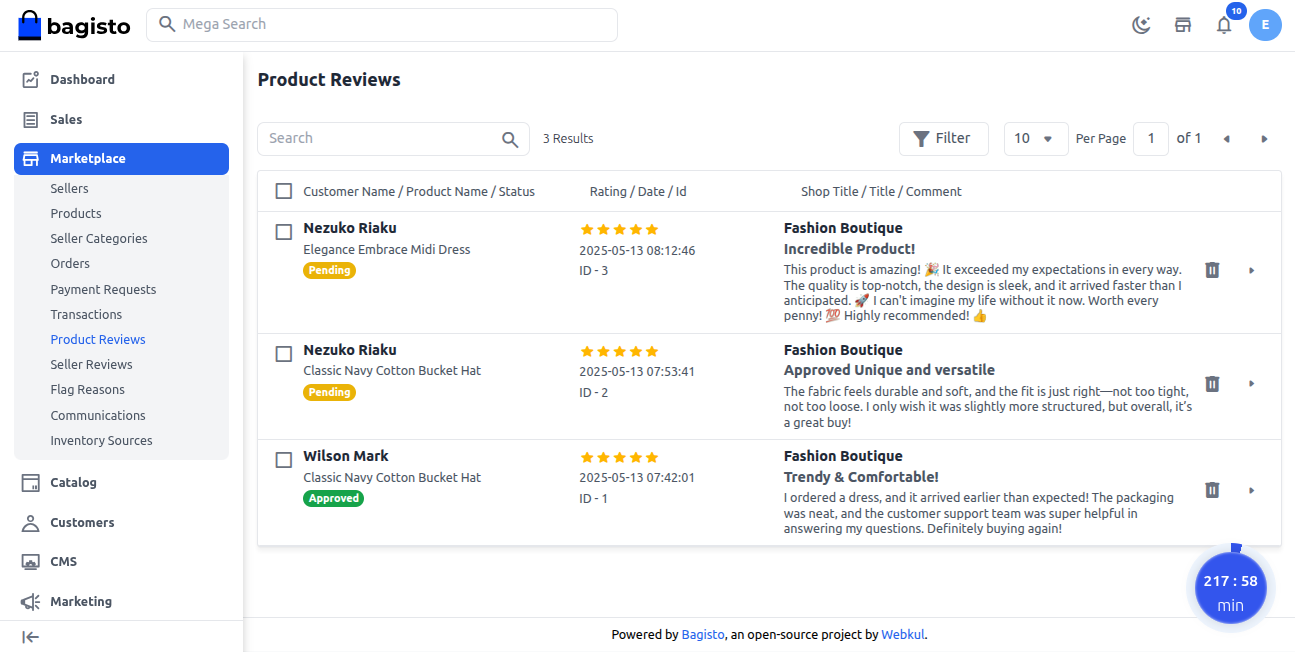Select the Marketing megaphone icon
Image resolution: width=1295 pixels, height=652 pixels.
(33, 601)
